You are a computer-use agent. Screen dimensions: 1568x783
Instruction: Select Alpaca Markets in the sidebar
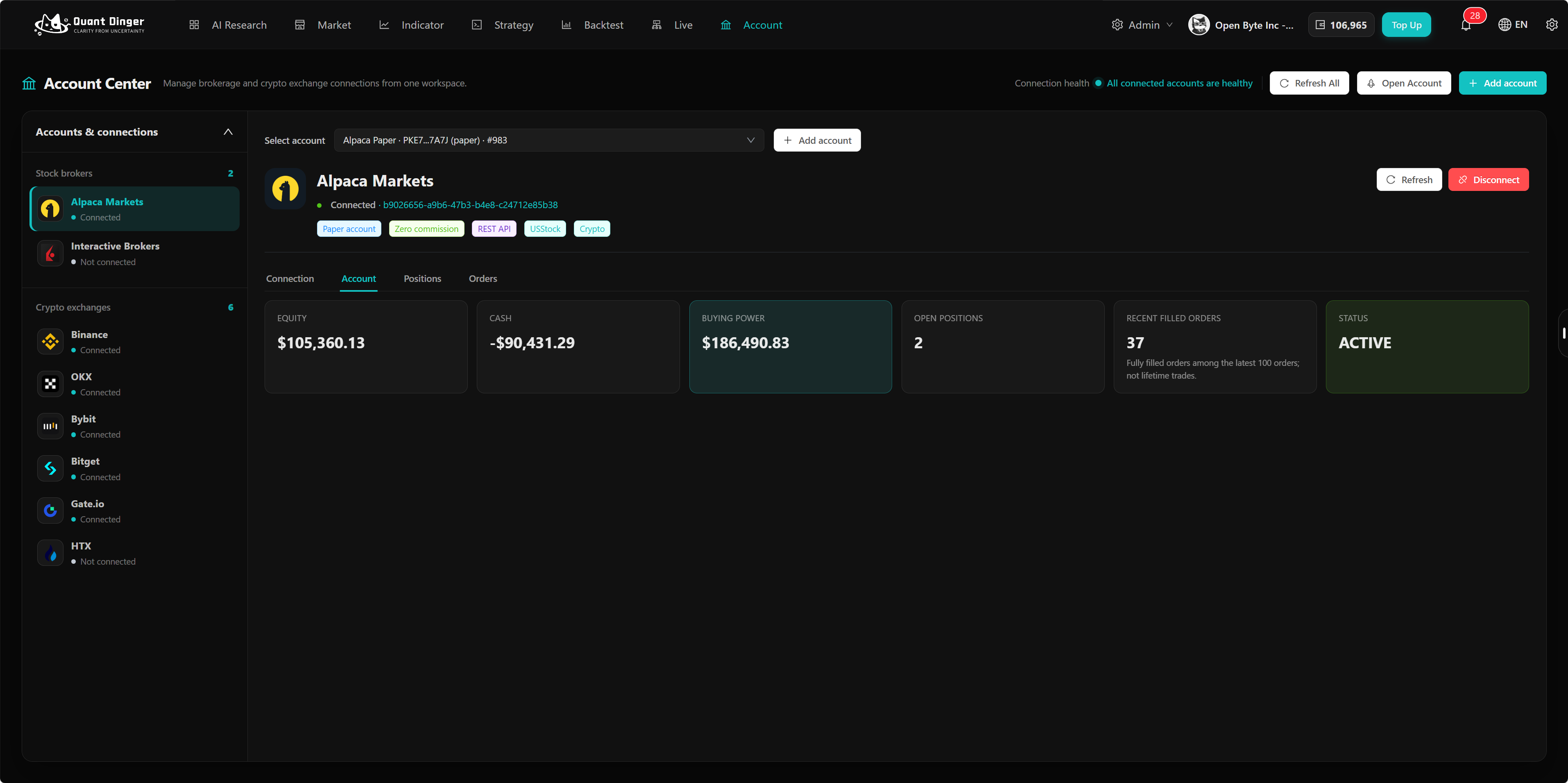click(134, 209)
